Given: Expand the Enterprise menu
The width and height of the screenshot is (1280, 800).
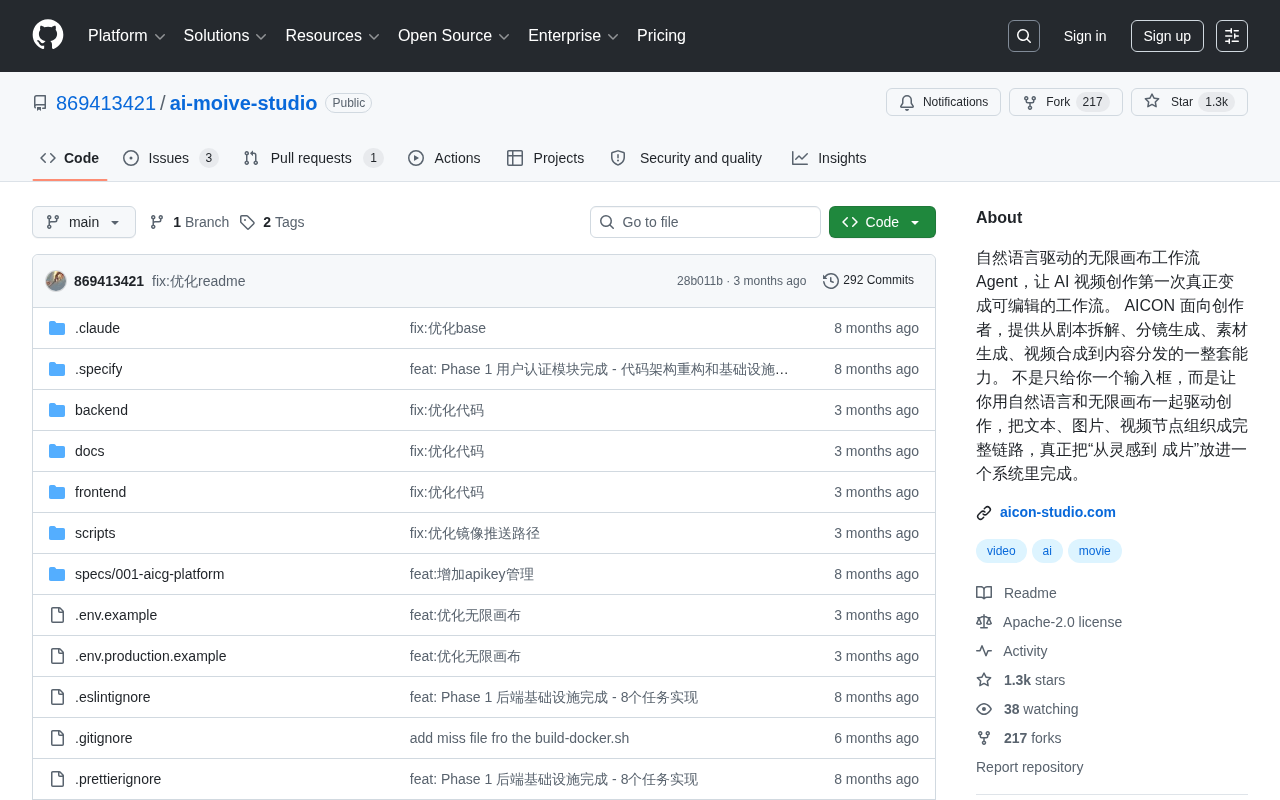Looking at the screenshot, I should click(574, 36).
